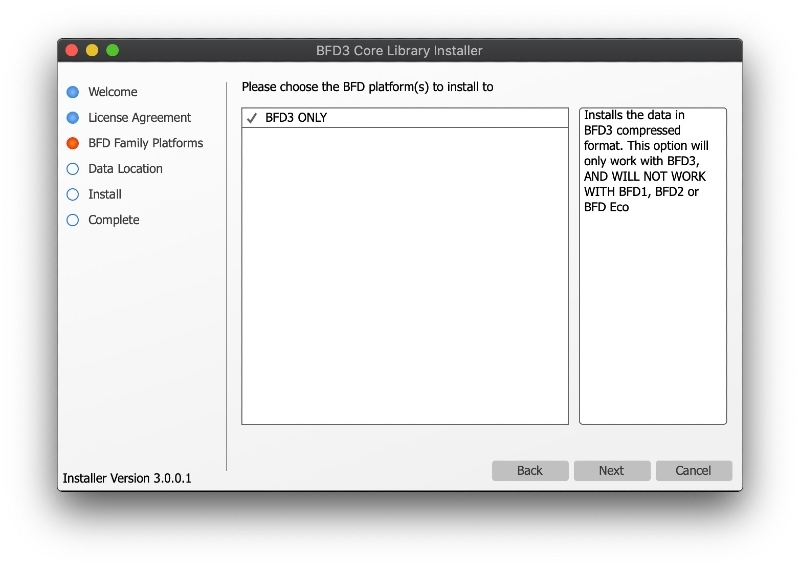Click the Data Location step circle
This screenshot has height=567, width=800.
click(x=73, y=169)
